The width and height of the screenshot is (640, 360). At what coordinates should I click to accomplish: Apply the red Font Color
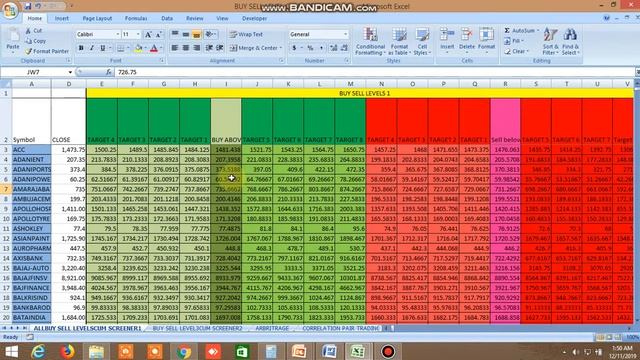click(x=154, y=49)
